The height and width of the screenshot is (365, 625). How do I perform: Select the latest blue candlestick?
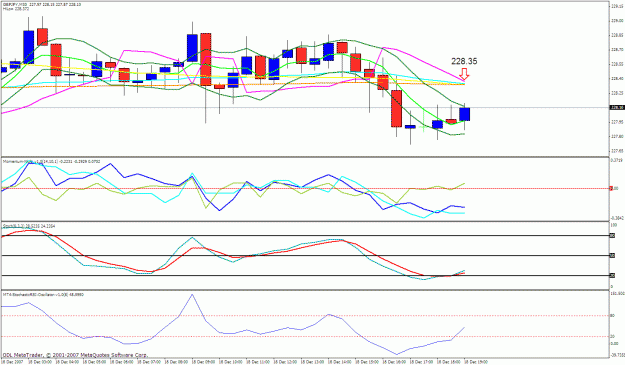click(x=464, y=114)
